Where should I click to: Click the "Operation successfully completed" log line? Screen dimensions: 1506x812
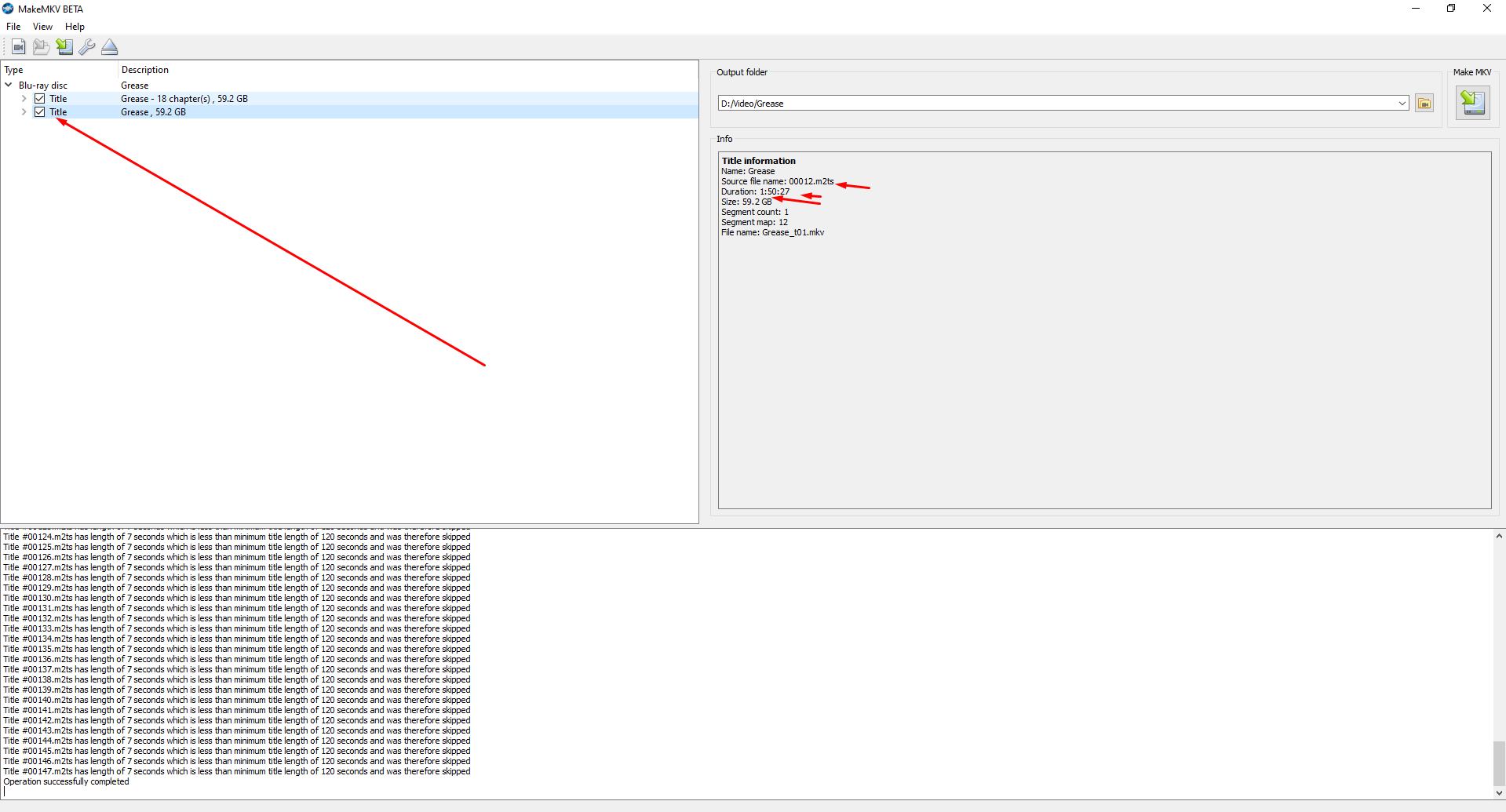(67, 781)
